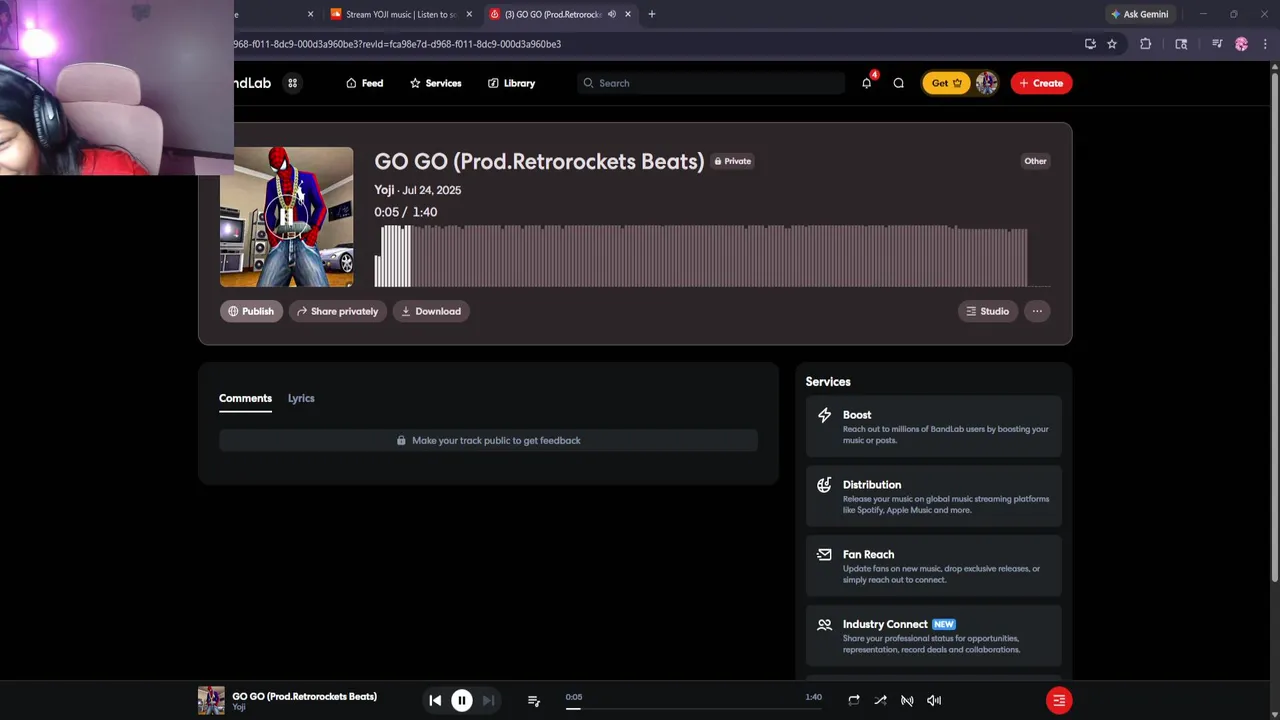1280x720 pixels.
Task: Open the chat messages icon
Action: click(x=898, y=83)
